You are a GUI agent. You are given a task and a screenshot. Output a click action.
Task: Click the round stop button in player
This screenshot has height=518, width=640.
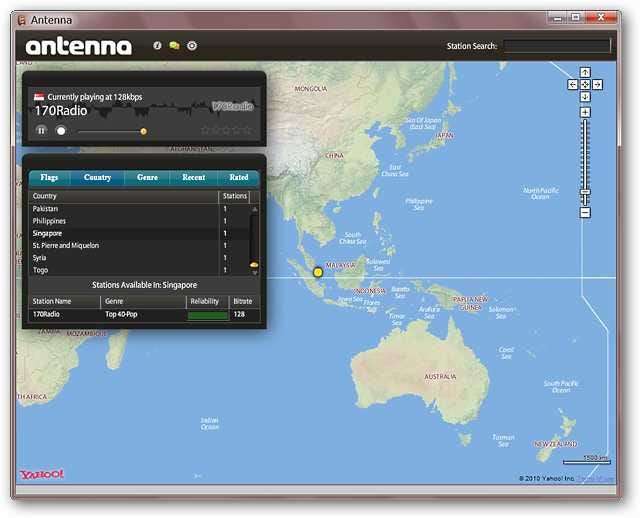61,130
